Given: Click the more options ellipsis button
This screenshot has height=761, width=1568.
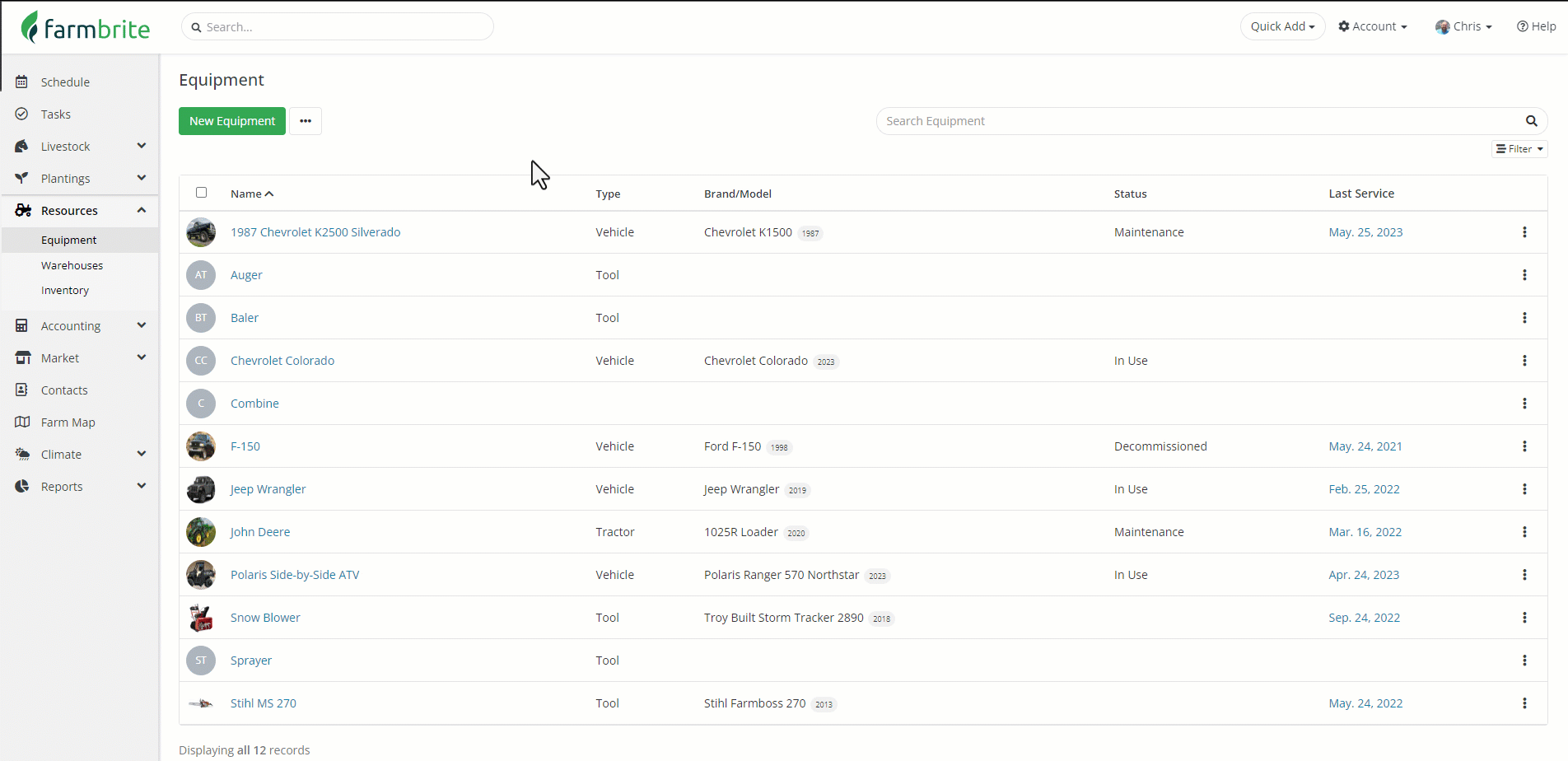Looking at the screenshot, I should click(x=306, y=121).
